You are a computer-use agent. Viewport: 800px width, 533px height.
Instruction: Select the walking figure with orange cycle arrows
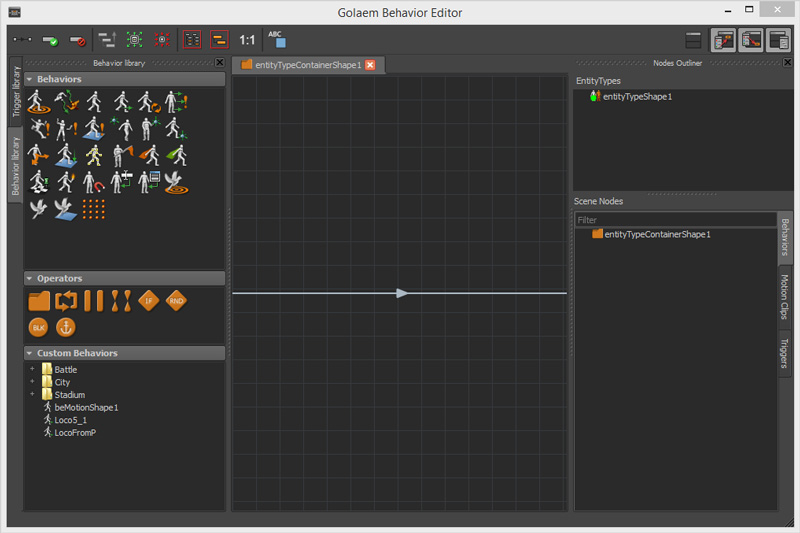click(x=149, y=101)
